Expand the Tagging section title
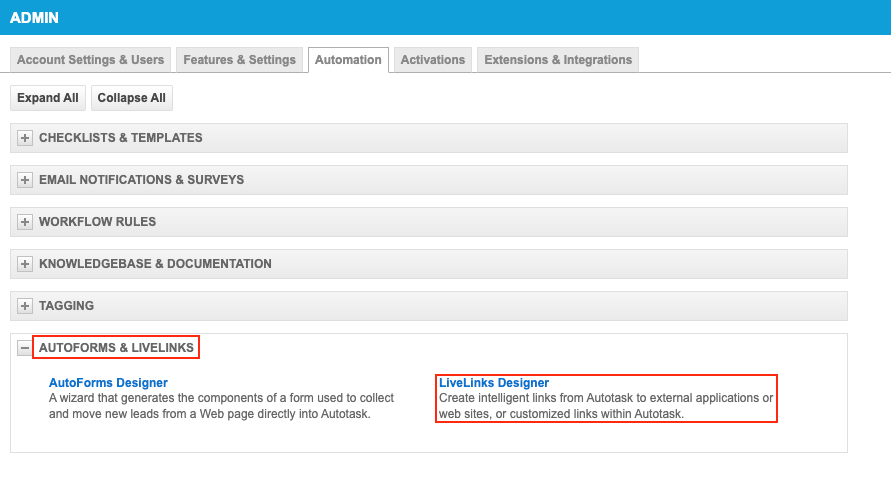Viewport: 891px width, 482px height. [66, 306]
